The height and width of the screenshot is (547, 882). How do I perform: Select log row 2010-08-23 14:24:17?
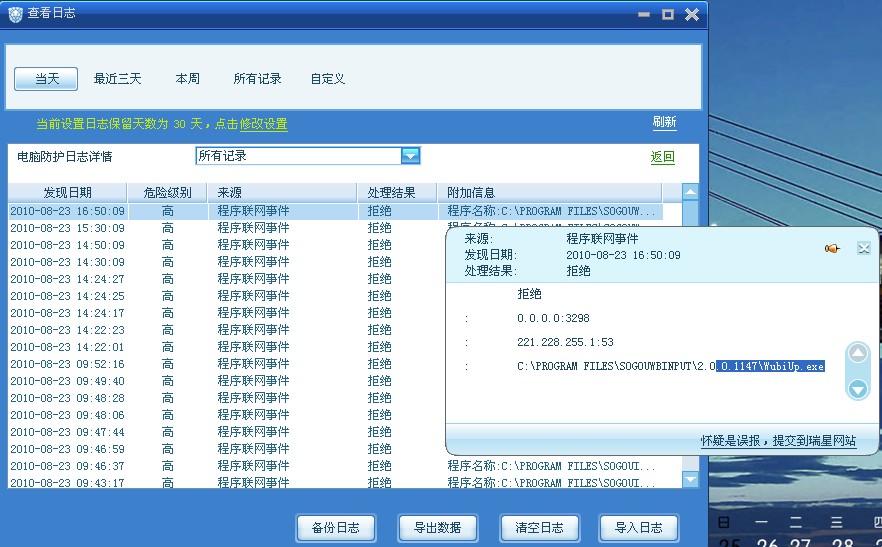(x=226, y=313)
